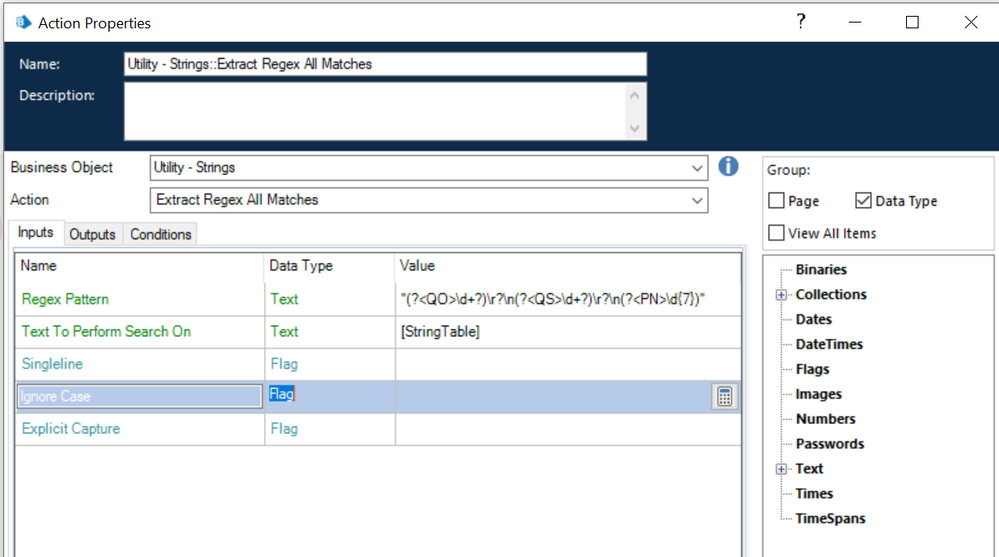Click the Ignore Case value cell
Viewport: 999px width, 557px height.
(x=553, y=396)
